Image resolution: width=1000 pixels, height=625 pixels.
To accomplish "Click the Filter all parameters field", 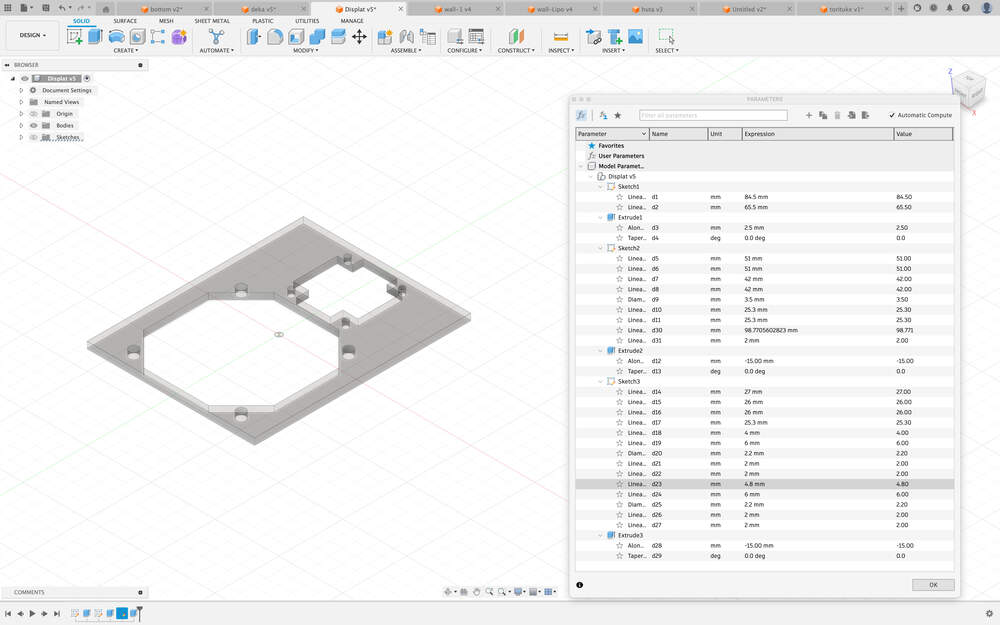I will pyautogui.click(x=713, y=115).
